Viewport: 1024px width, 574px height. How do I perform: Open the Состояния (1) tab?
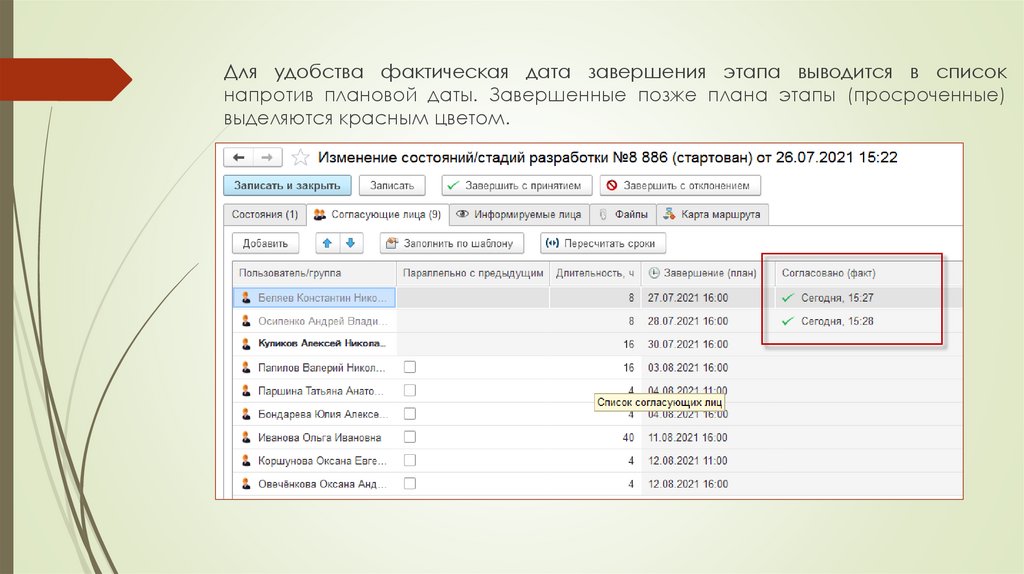[x=265, y=214]
